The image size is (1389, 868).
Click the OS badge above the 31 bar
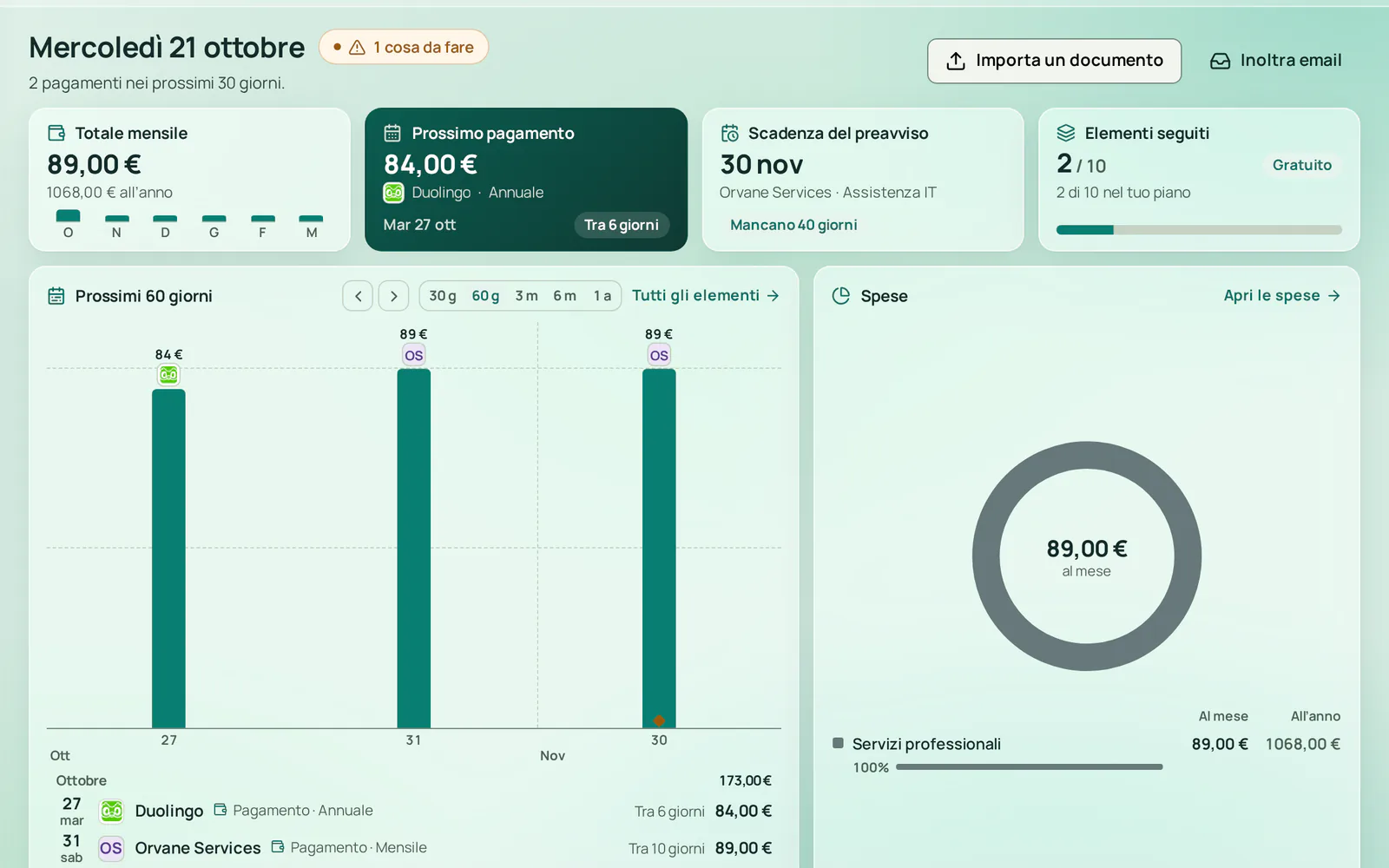(x=414, y=355)
